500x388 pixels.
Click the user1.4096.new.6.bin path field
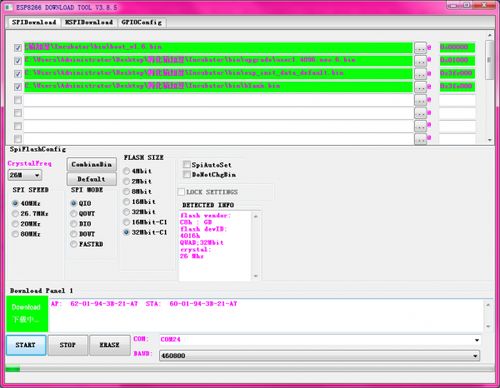click(x=218, y=61)
